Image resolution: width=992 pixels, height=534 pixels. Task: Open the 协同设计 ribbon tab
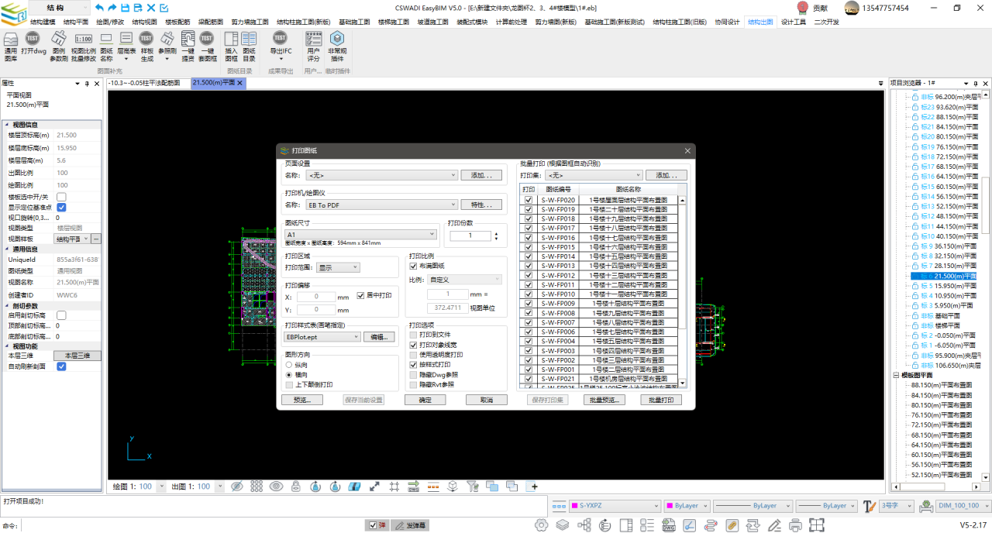pyautogui.click(x=726, y=21)
